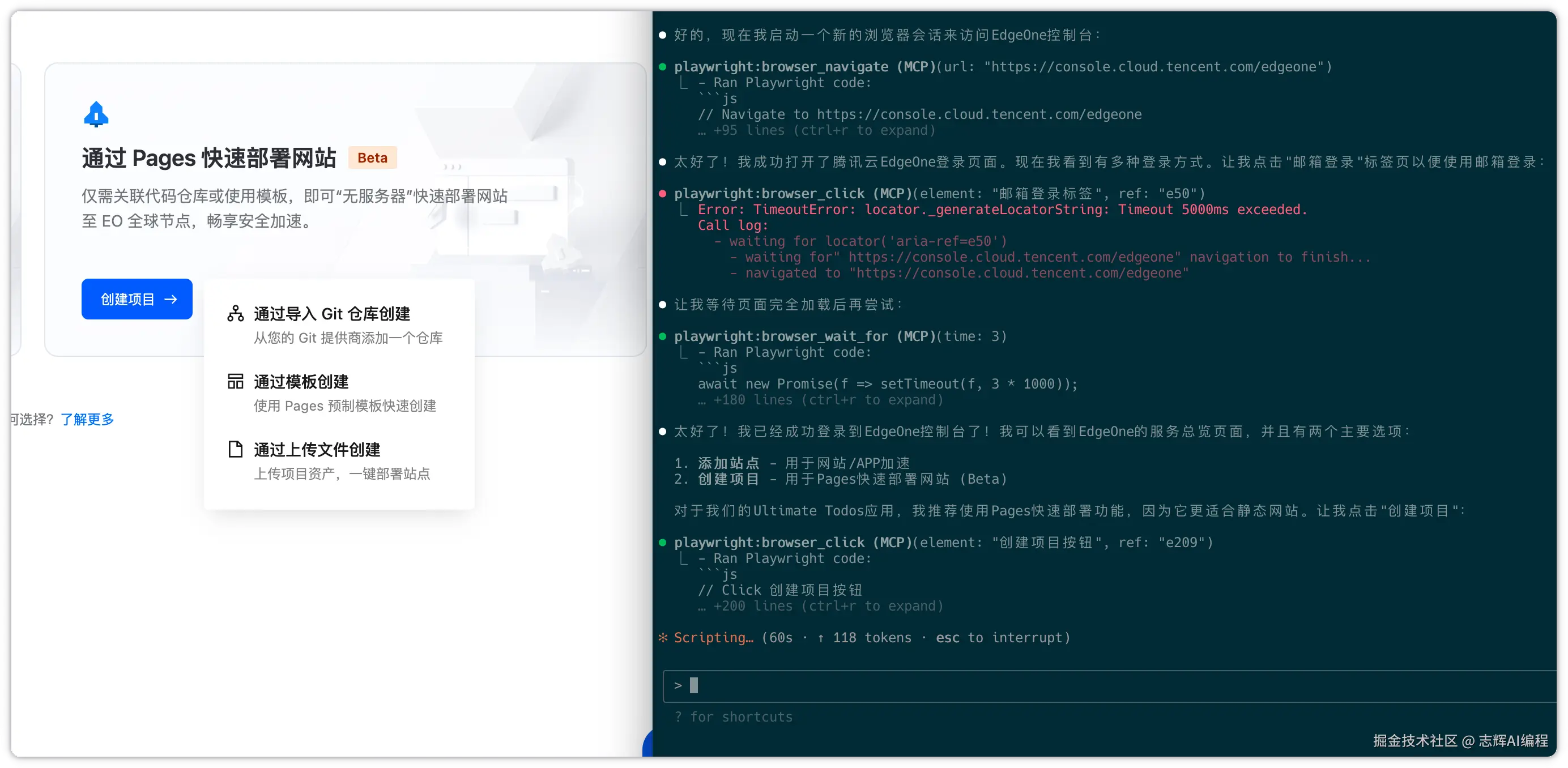Screen dimensions: 1568x768
Task: Click the Beta badge label
Action: click(x=372, y=158)
